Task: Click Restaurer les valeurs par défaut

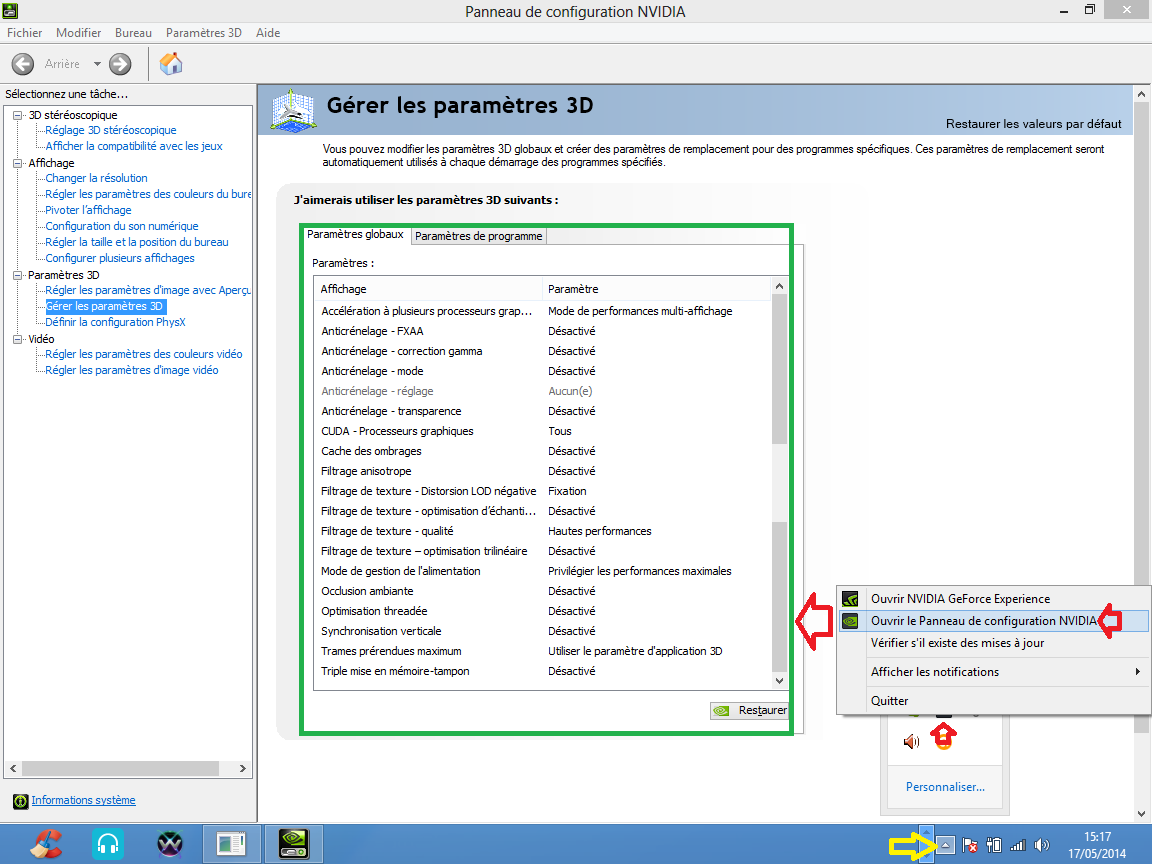Action: pyautogui.click(x=1034, y=124)
